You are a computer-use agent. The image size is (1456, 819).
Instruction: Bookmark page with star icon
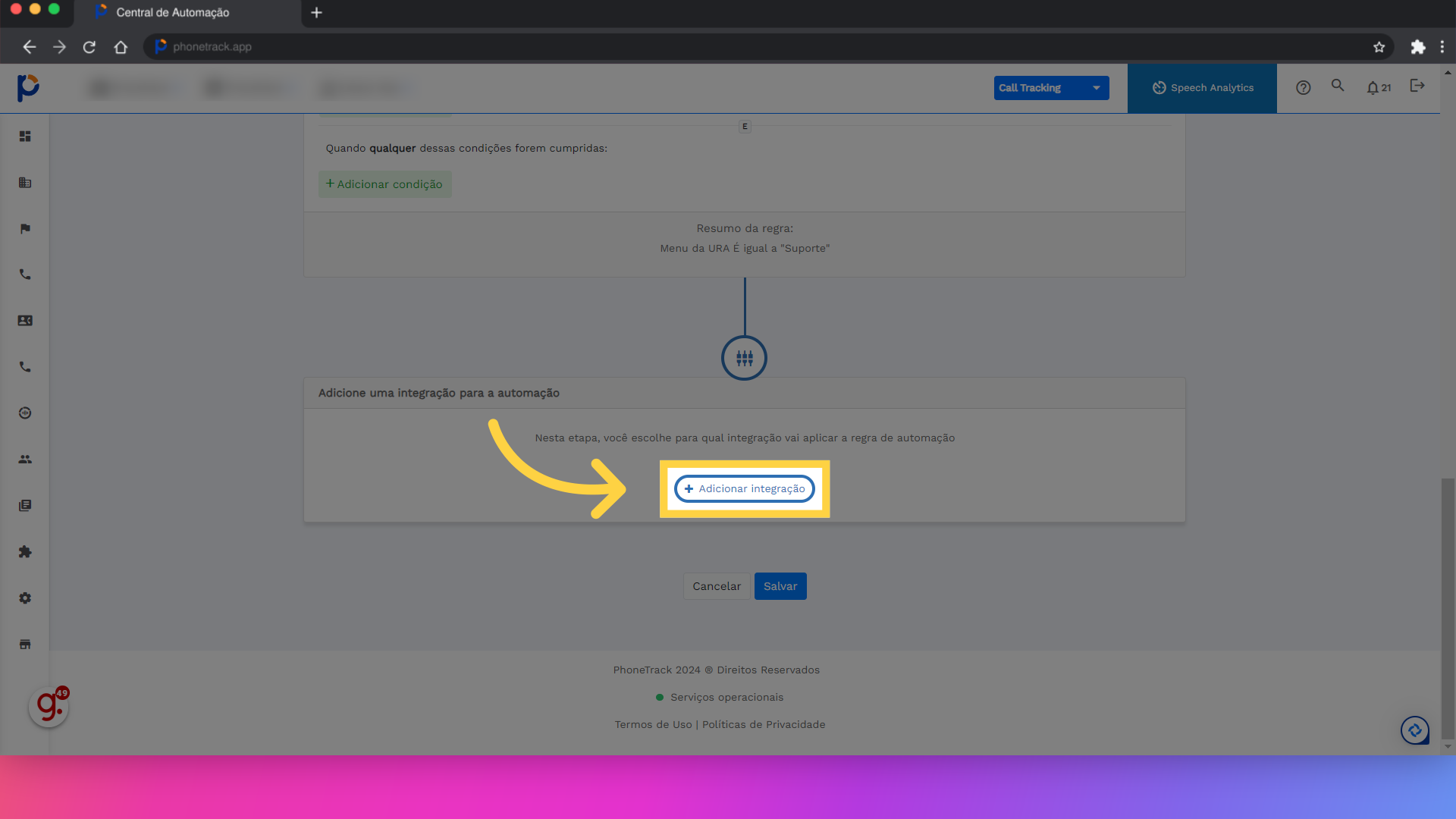click(1379, 47)
